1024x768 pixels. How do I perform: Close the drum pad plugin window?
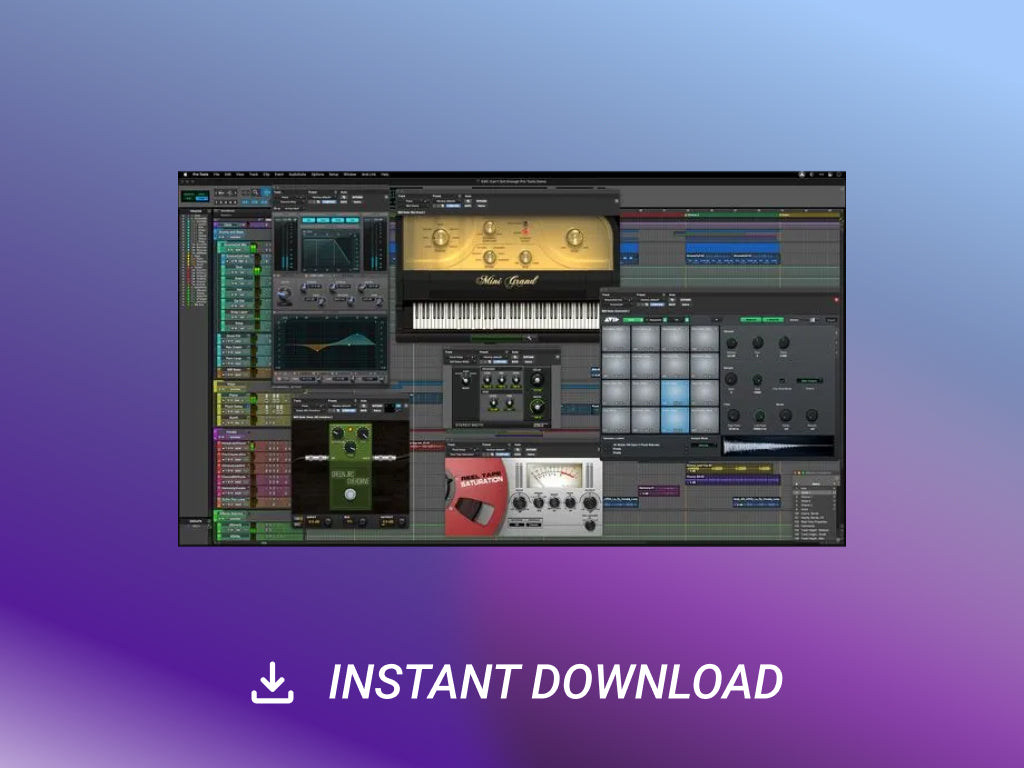coord(836,300)
